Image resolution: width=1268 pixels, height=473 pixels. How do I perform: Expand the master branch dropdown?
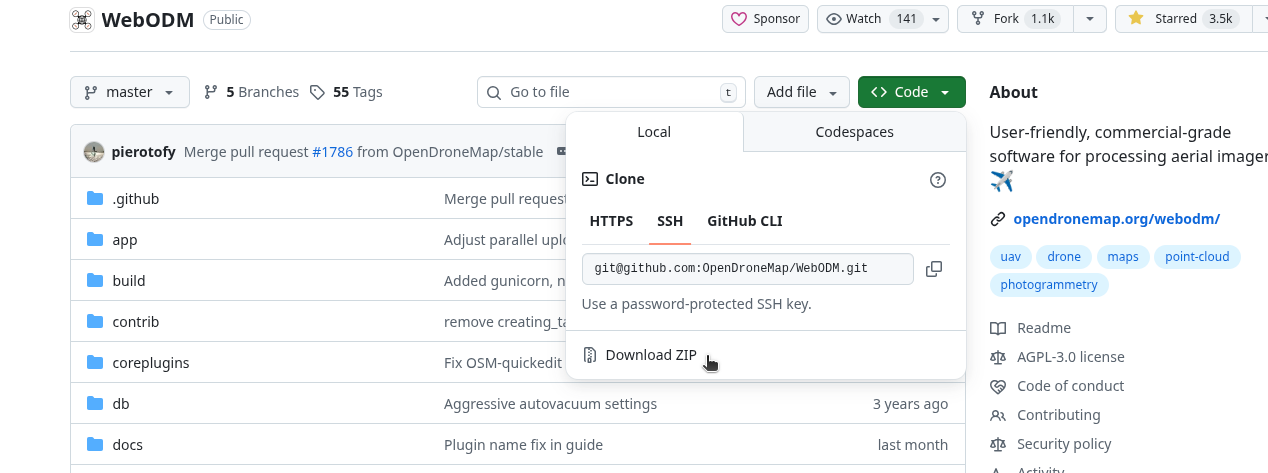[x=129, y=92]
